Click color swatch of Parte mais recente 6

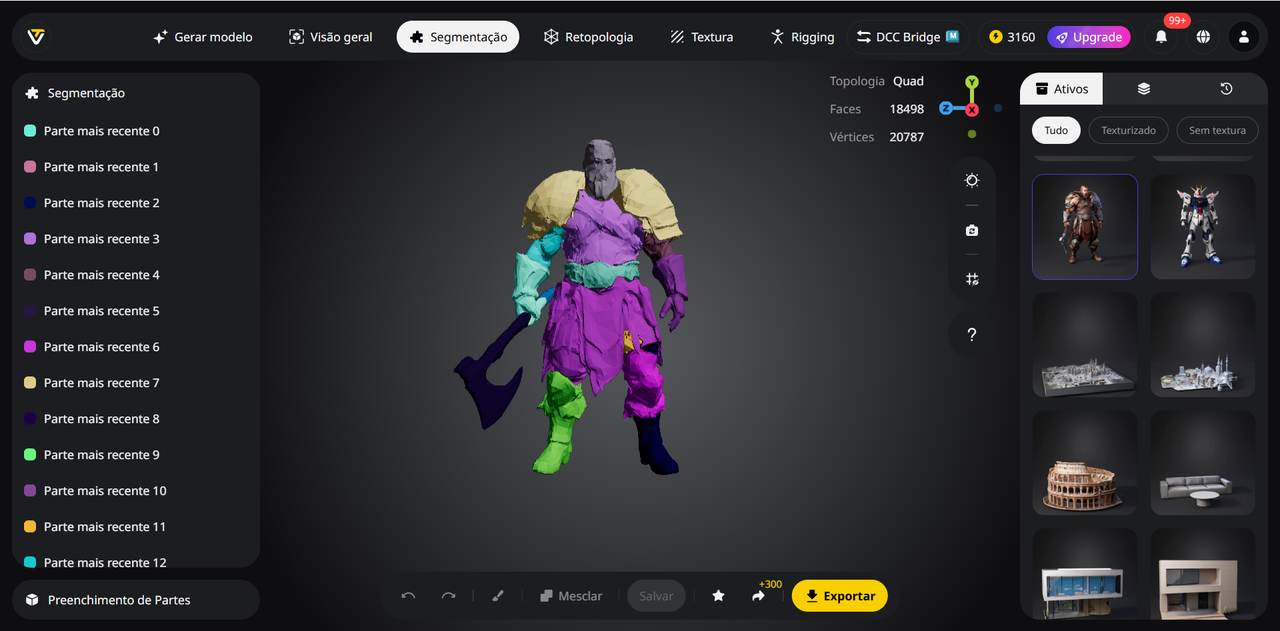(30, 347)
